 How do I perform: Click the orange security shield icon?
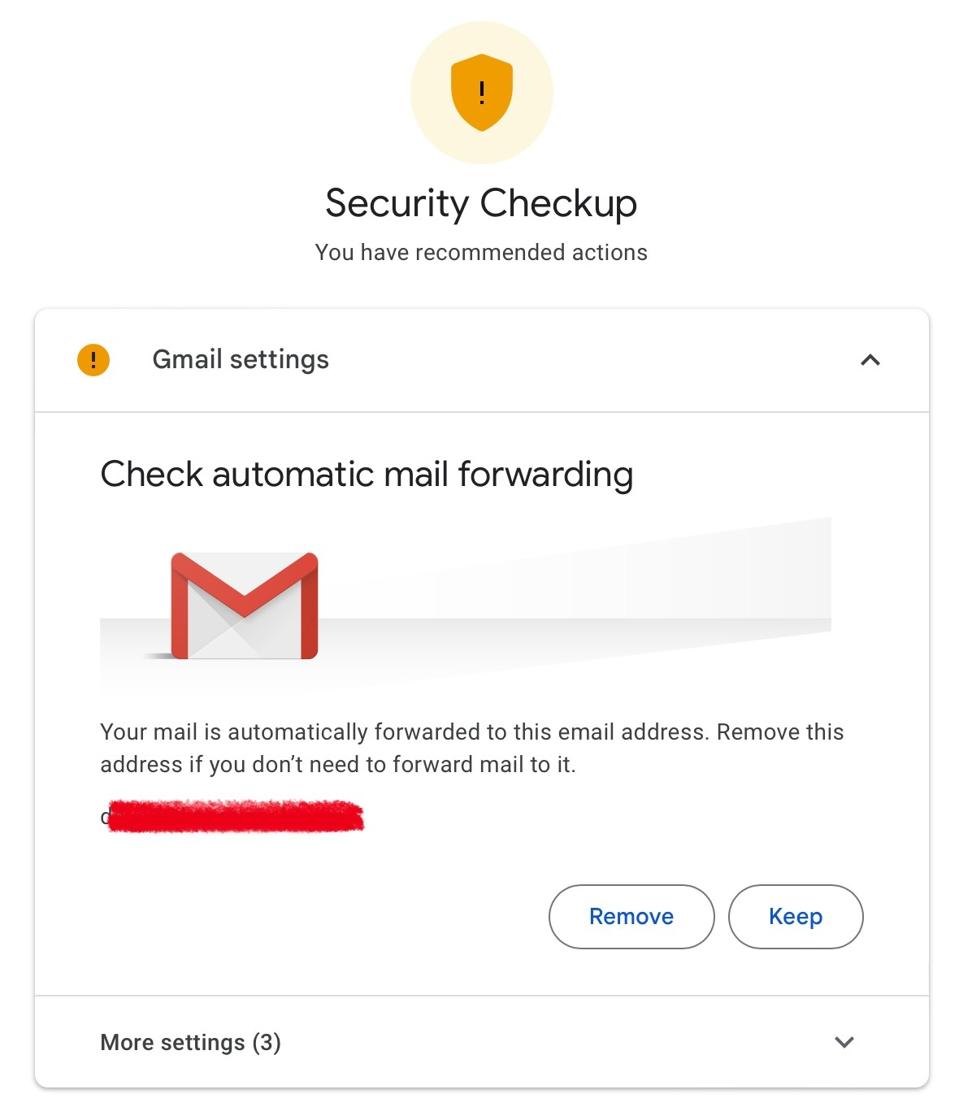[x=481, y=93]
